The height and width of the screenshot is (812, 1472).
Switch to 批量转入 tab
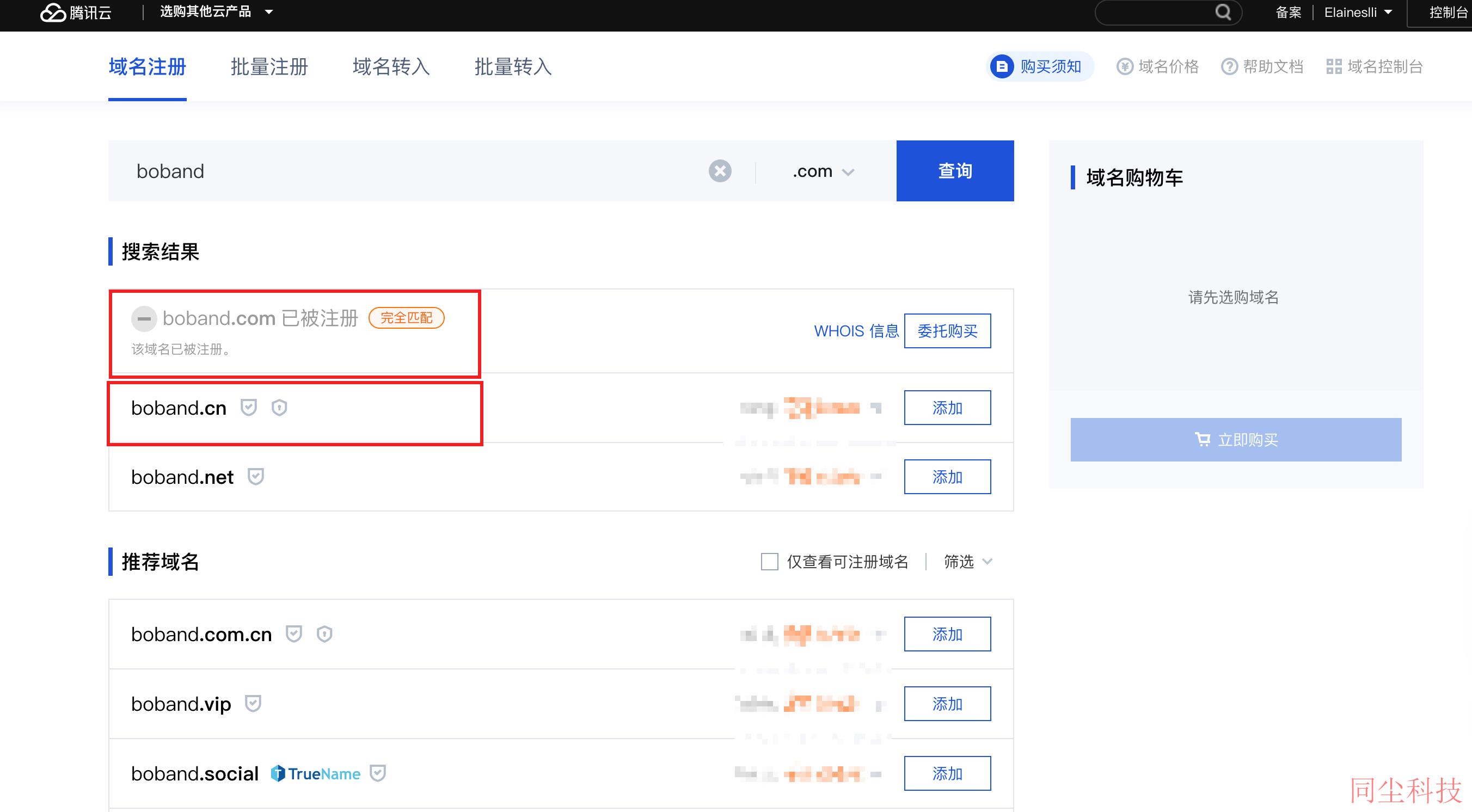coord(513,67)
